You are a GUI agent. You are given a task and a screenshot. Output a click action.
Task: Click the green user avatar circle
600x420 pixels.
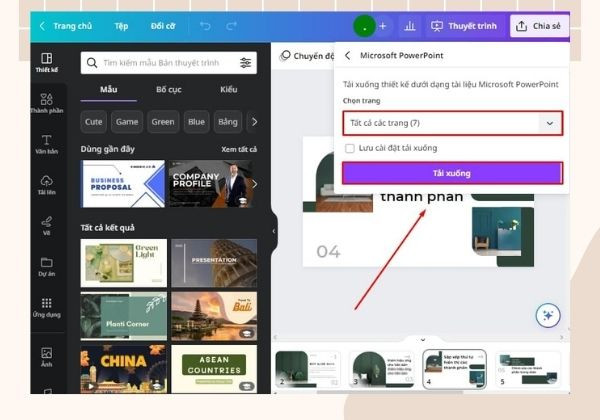click(364, 26)
